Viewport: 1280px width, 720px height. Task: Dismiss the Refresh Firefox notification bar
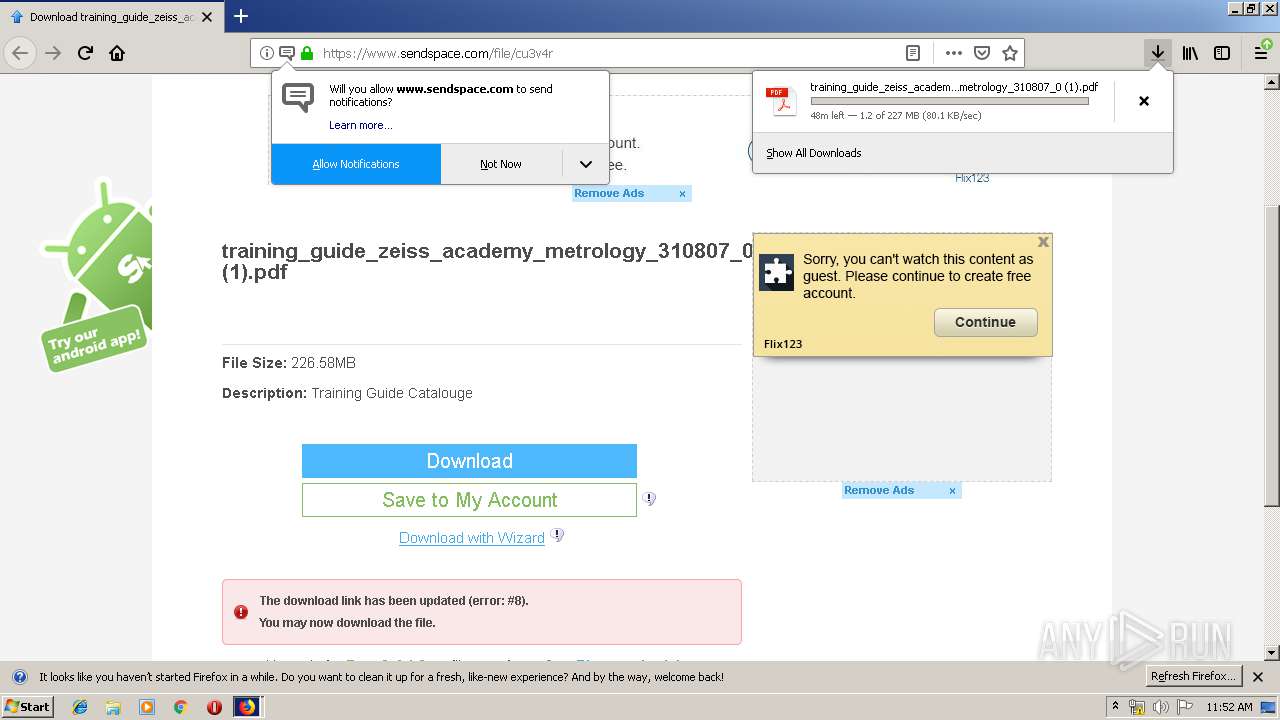(x=1258, y=677)
